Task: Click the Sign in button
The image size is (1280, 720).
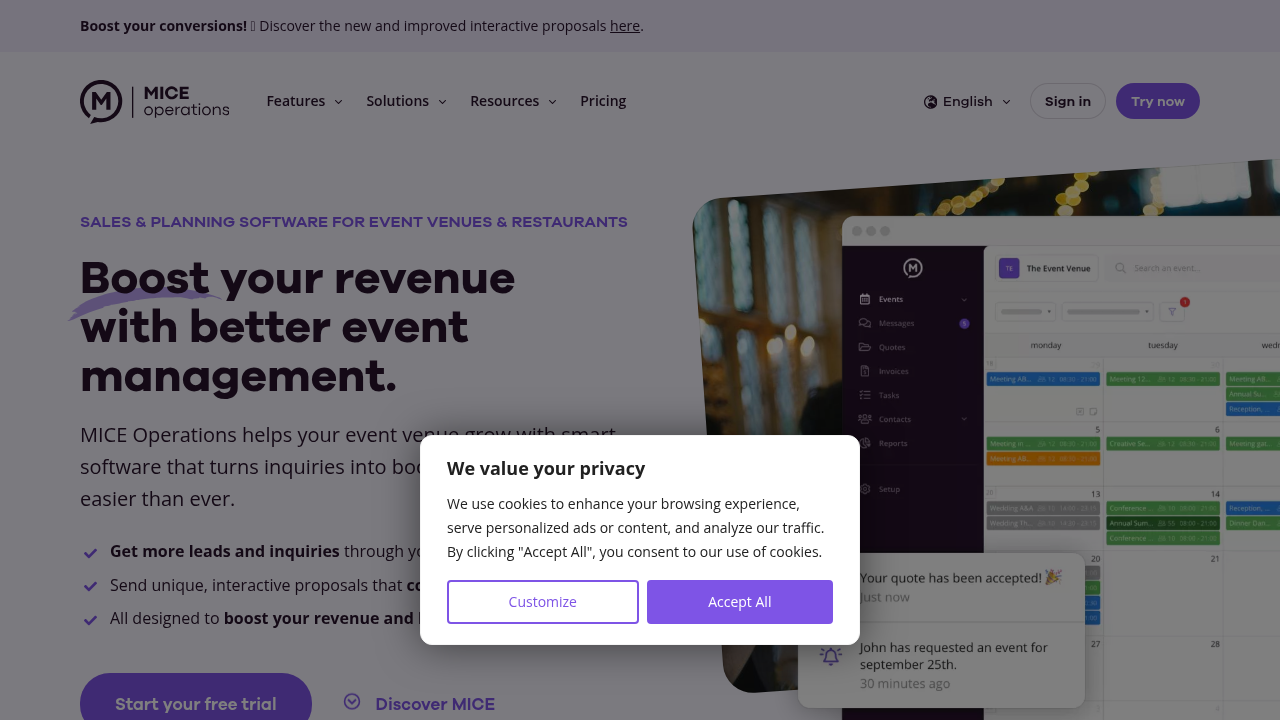Action: 1068,101
